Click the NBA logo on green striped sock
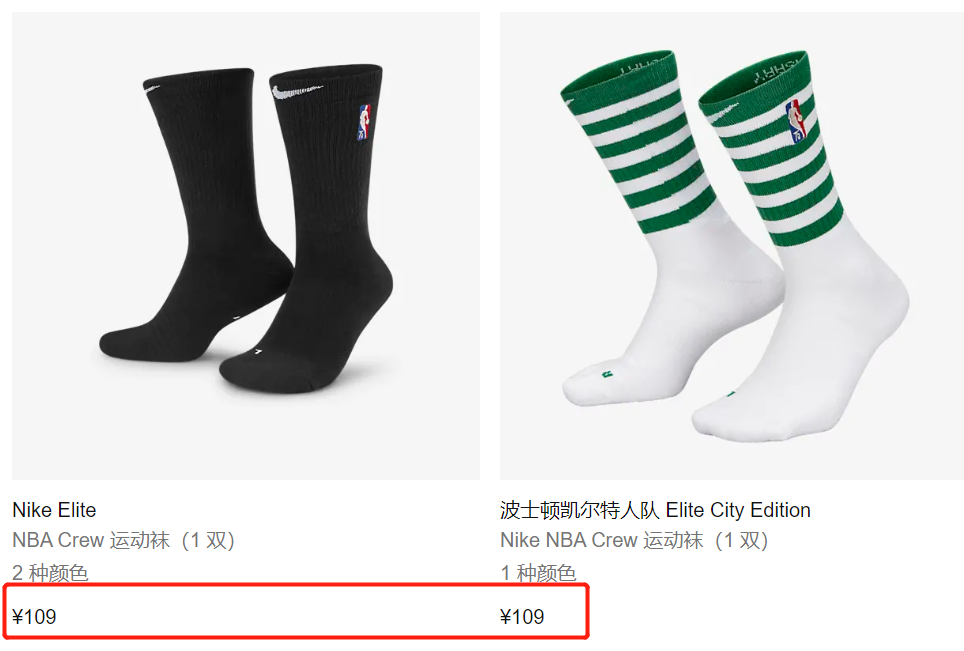Viewport: 964px width, 651px height. (x=795, y=122)
